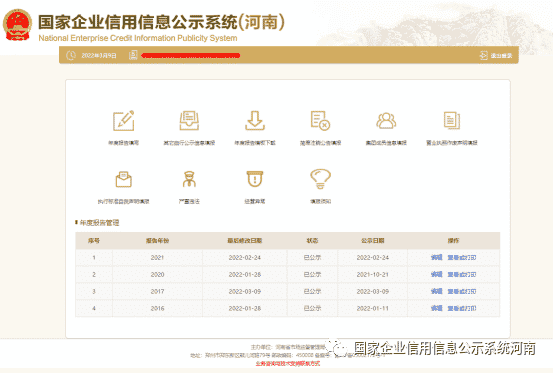Screen dimensions: 553x373
Task: Click the 年度报告管理 section heading
Action: click(99, 222)
